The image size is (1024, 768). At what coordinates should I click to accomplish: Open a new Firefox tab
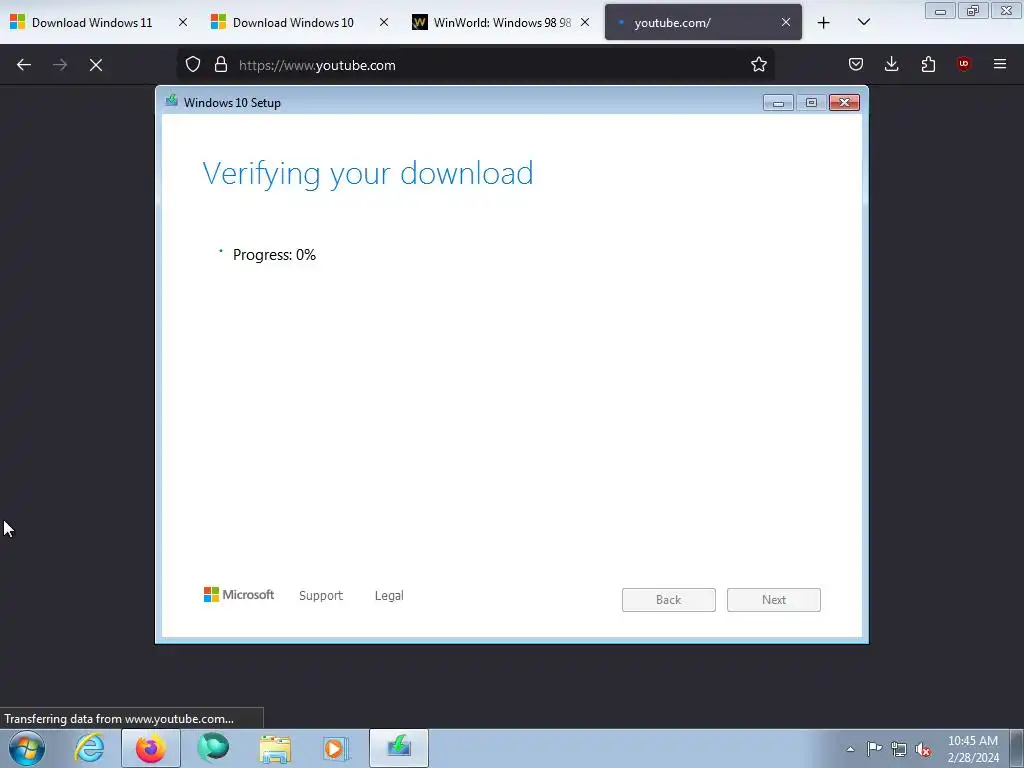click(x=824, y=23)
